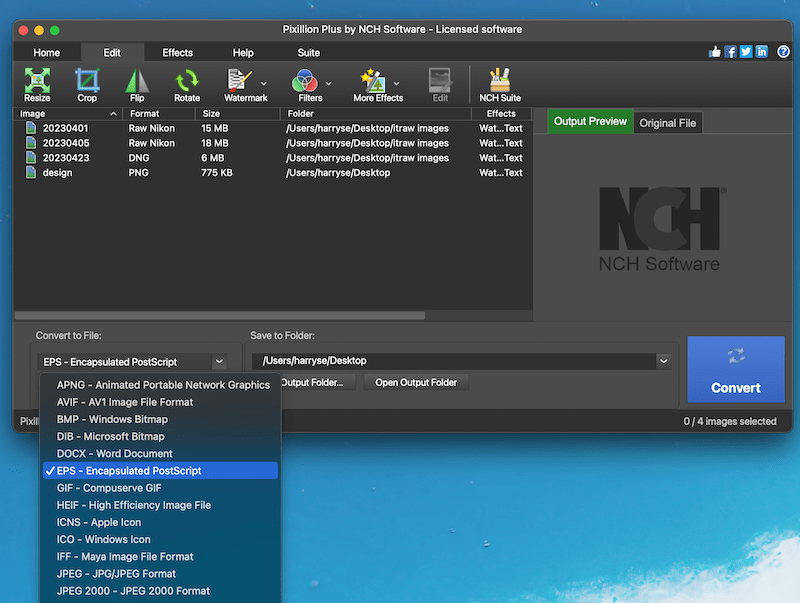Switch to the Home tab

[46, 53]
